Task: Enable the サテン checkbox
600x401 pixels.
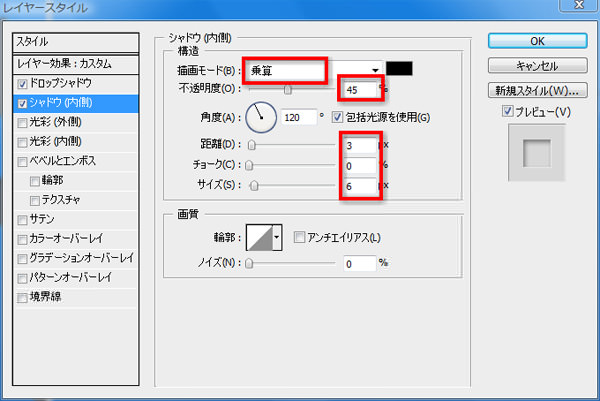Action: pyautogui.click(x=22, y=220)
